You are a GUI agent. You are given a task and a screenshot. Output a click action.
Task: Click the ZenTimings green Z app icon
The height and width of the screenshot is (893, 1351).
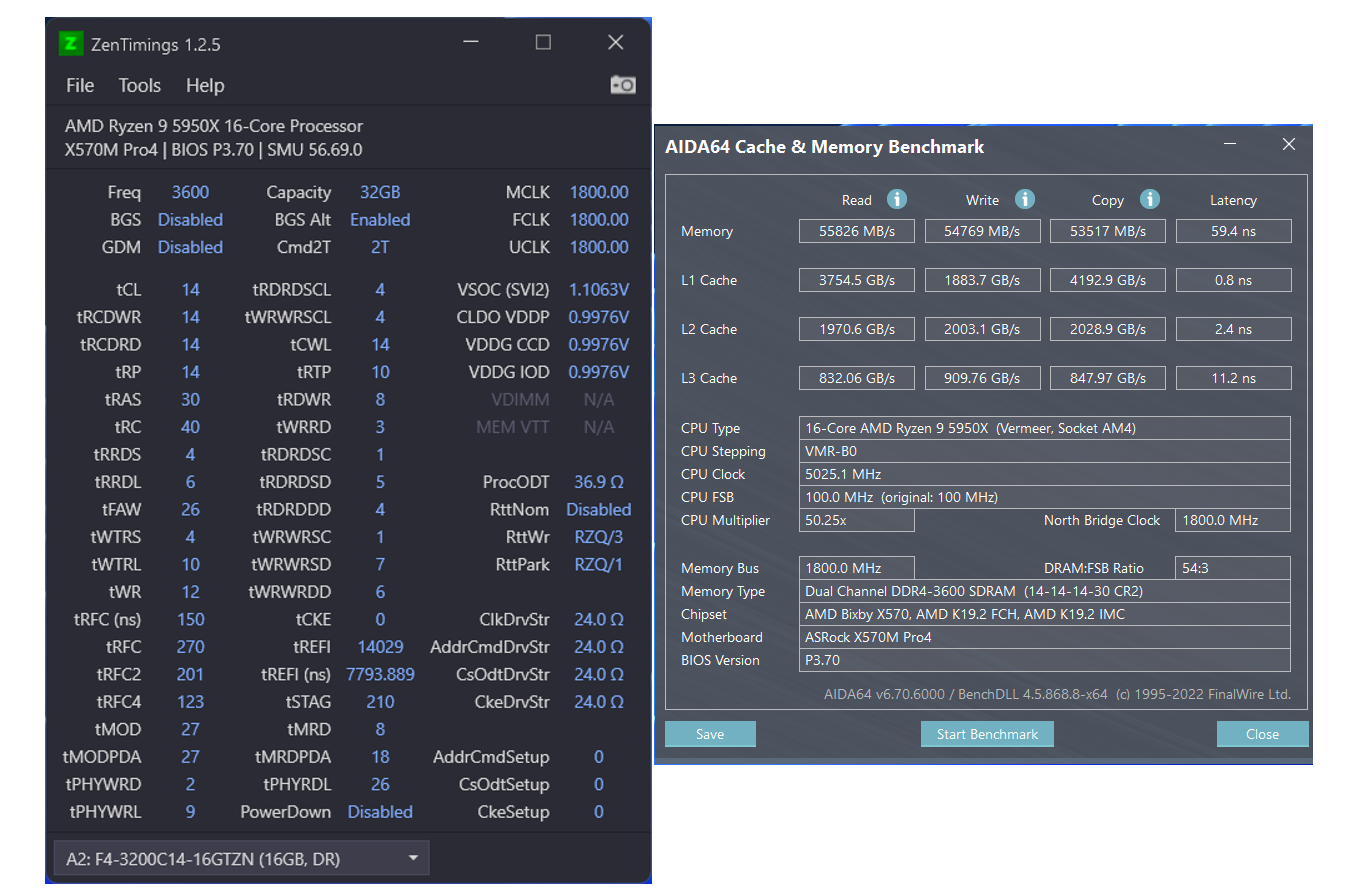point(70,43)
